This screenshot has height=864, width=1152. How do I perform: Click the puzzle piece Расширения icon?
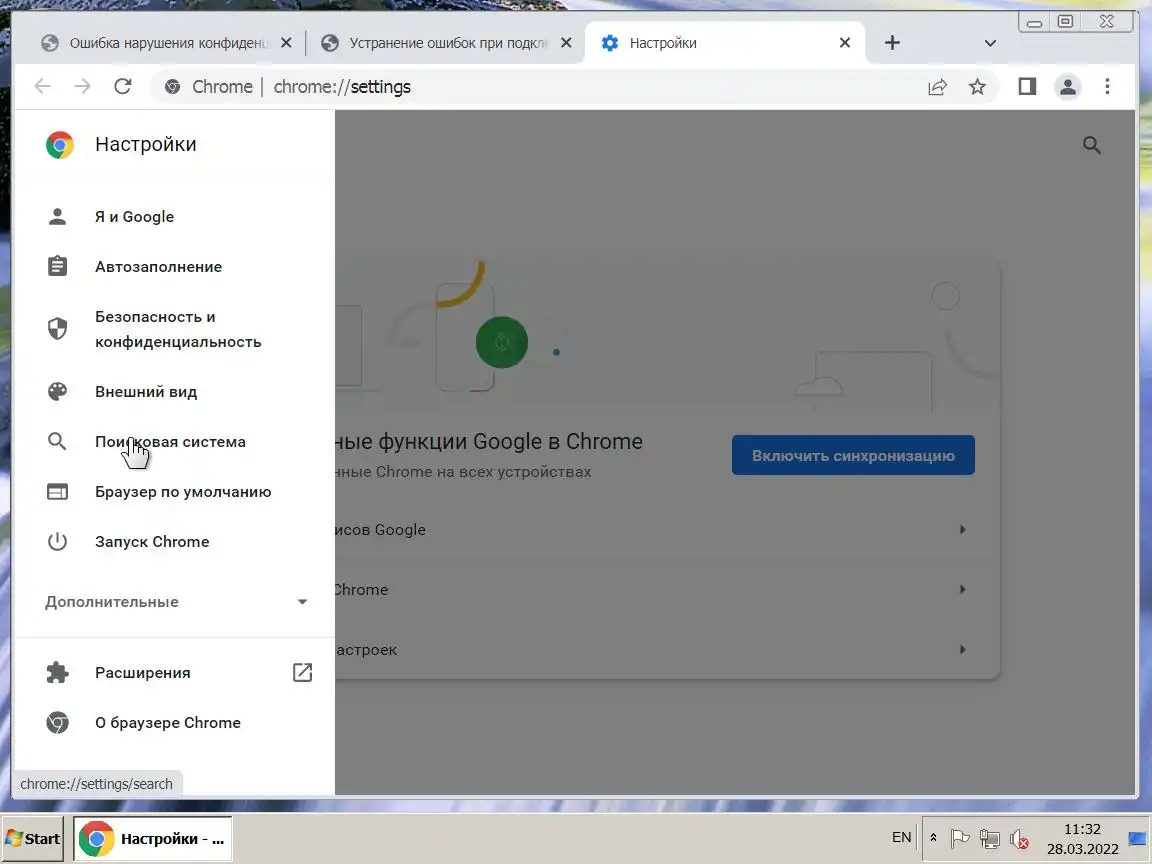[x=57, y=672]
